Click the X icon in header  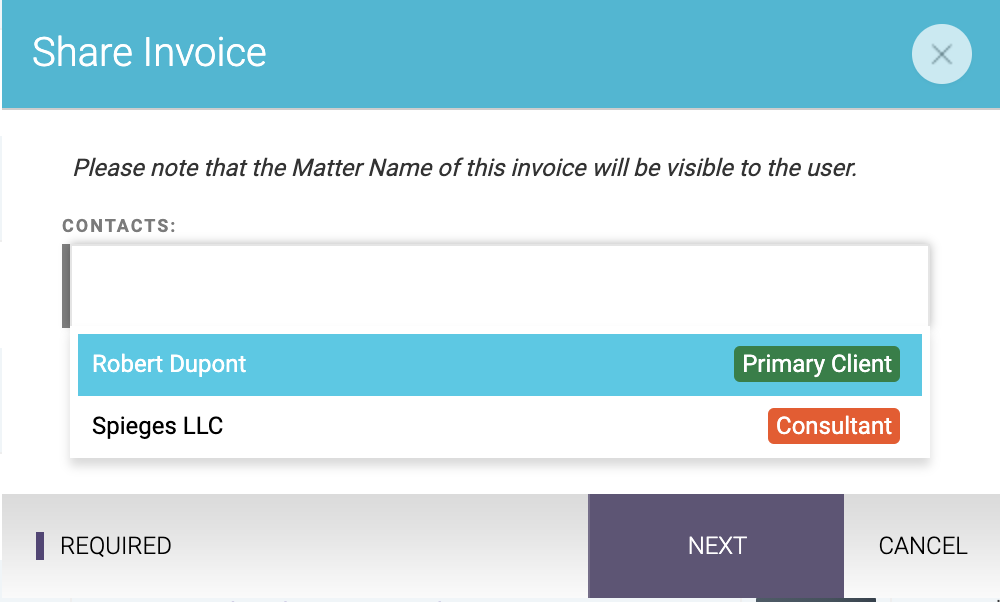coord(941,54)
